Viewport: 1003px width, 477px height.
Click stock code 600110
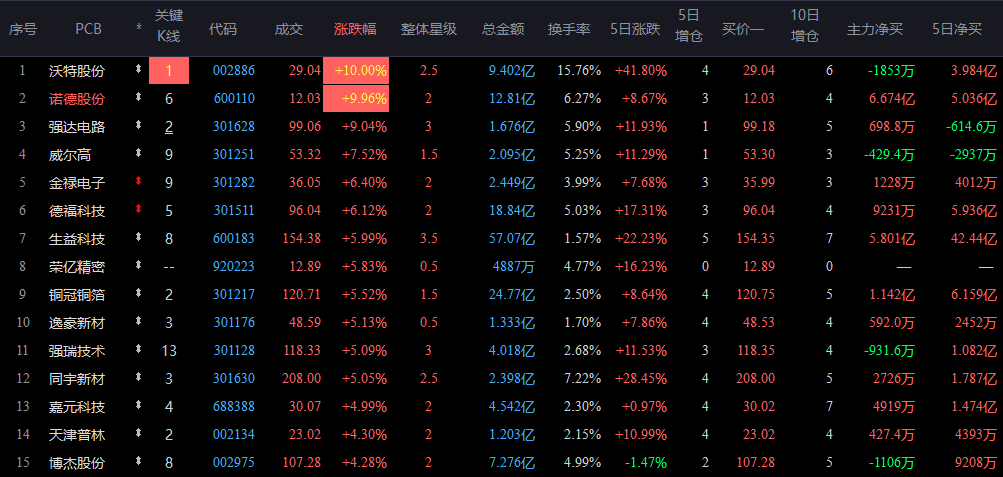point(233,99)
